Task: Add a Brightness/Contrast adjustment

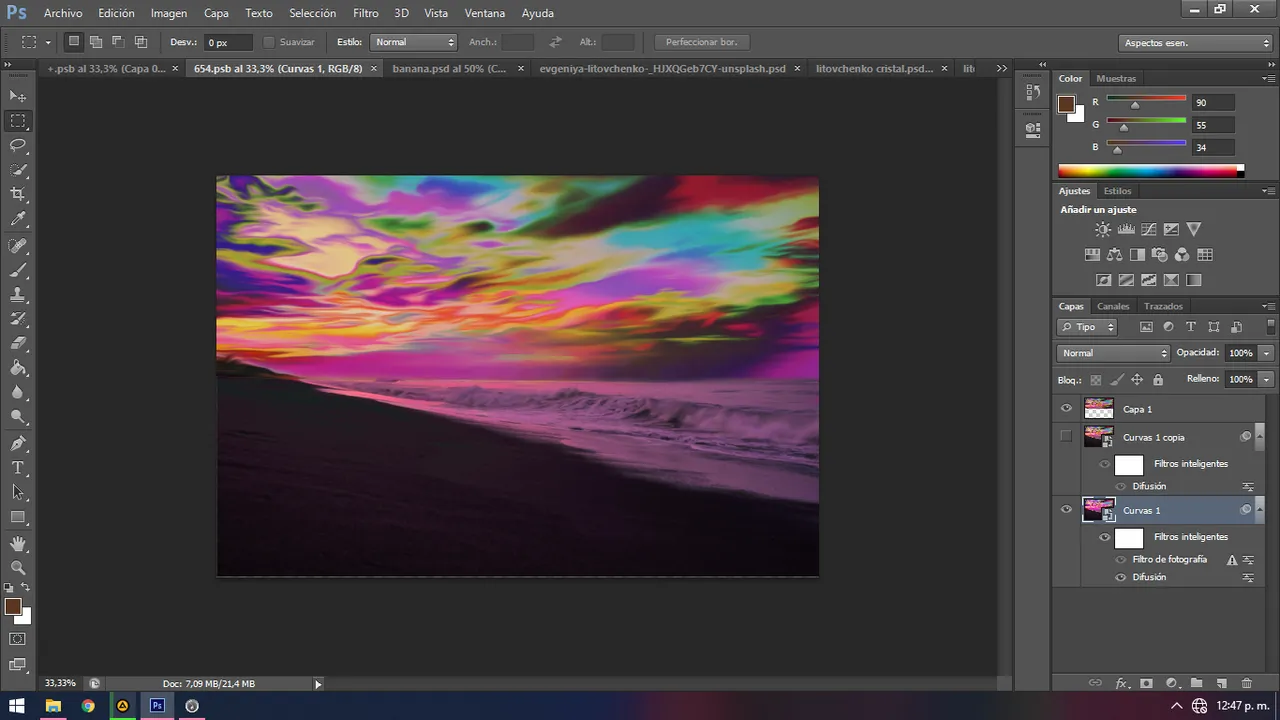Action: point(1103,230)
